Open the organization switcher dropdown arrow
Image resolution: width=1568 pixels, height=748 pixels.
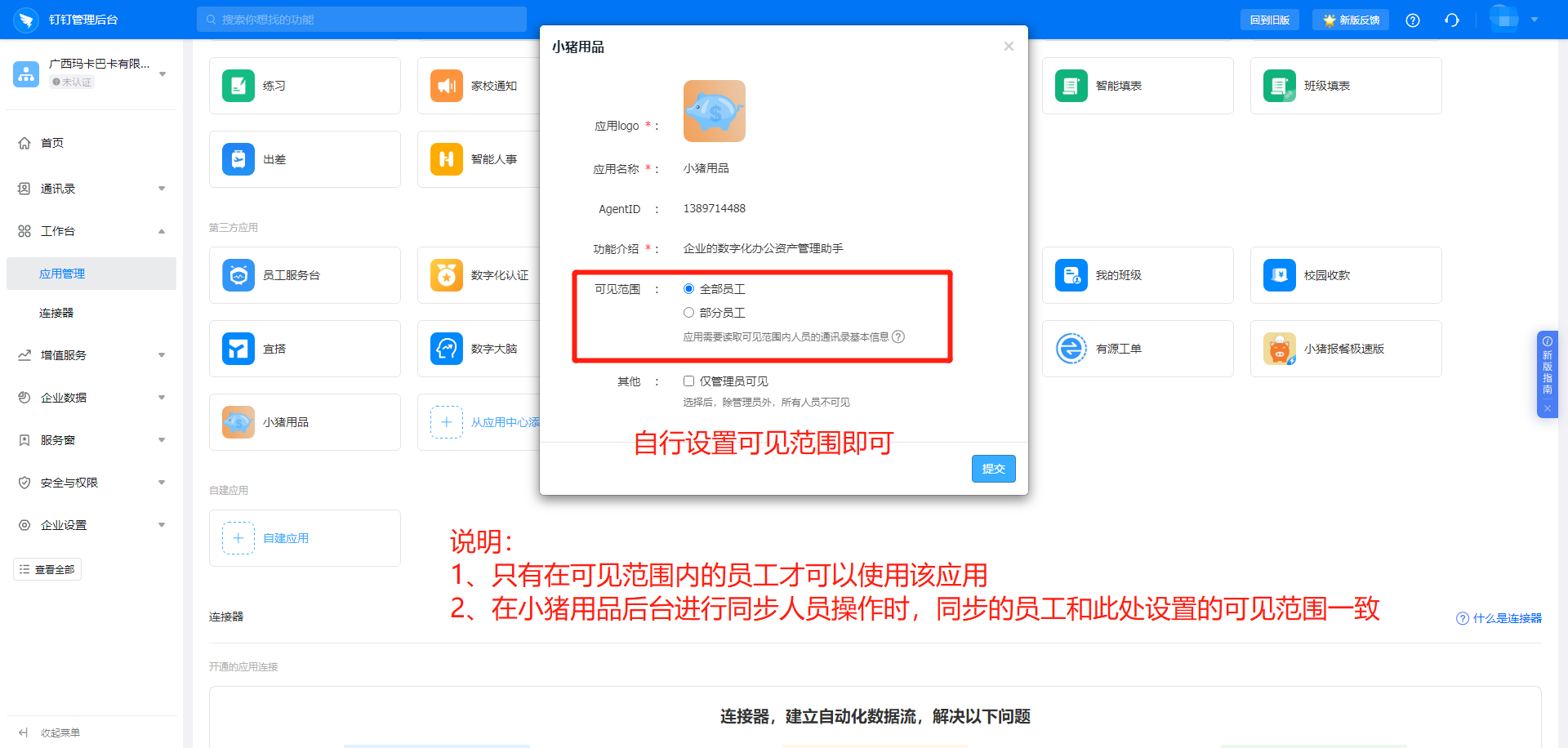point(163,73)
